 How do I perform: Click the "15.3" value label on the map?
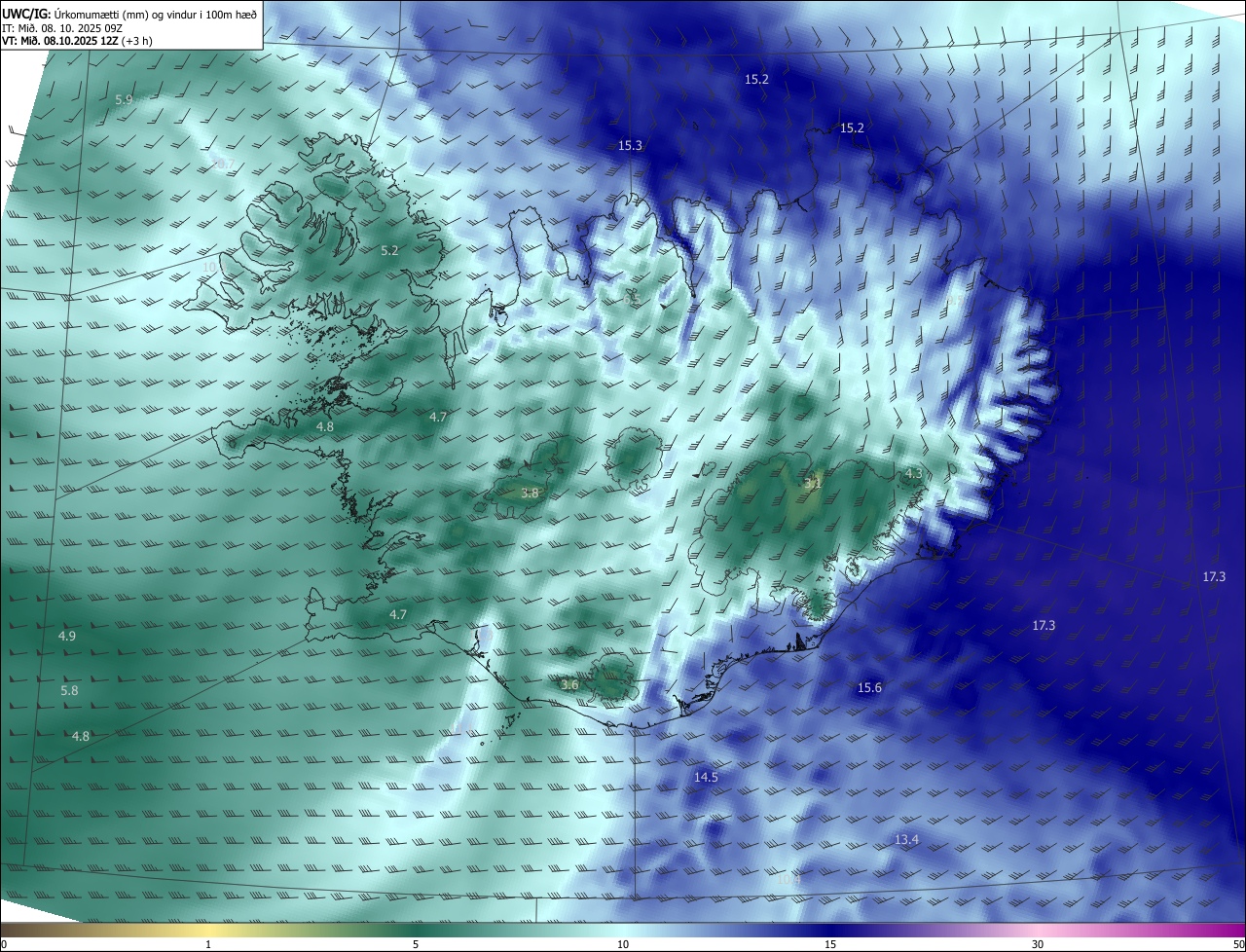[x=630, y=146]
